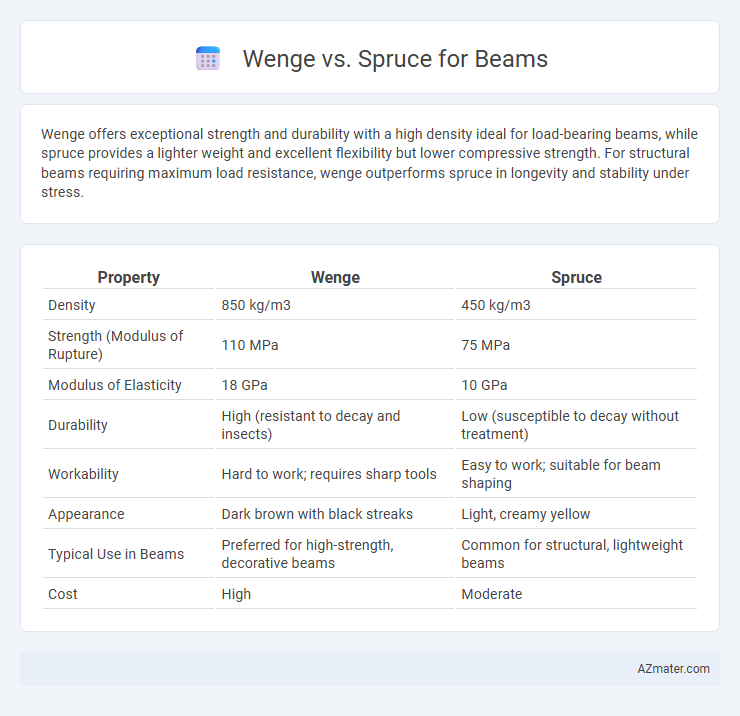Select the 'Wenge' column header
The image size is (740, 716).
click(335, 277)
